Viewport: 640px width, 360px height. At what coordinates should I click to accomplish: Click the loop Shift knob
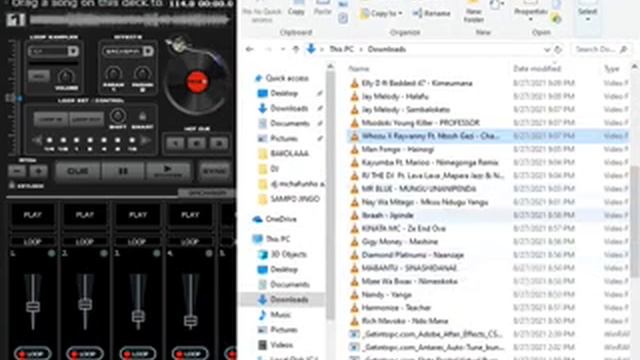(118, 116)
